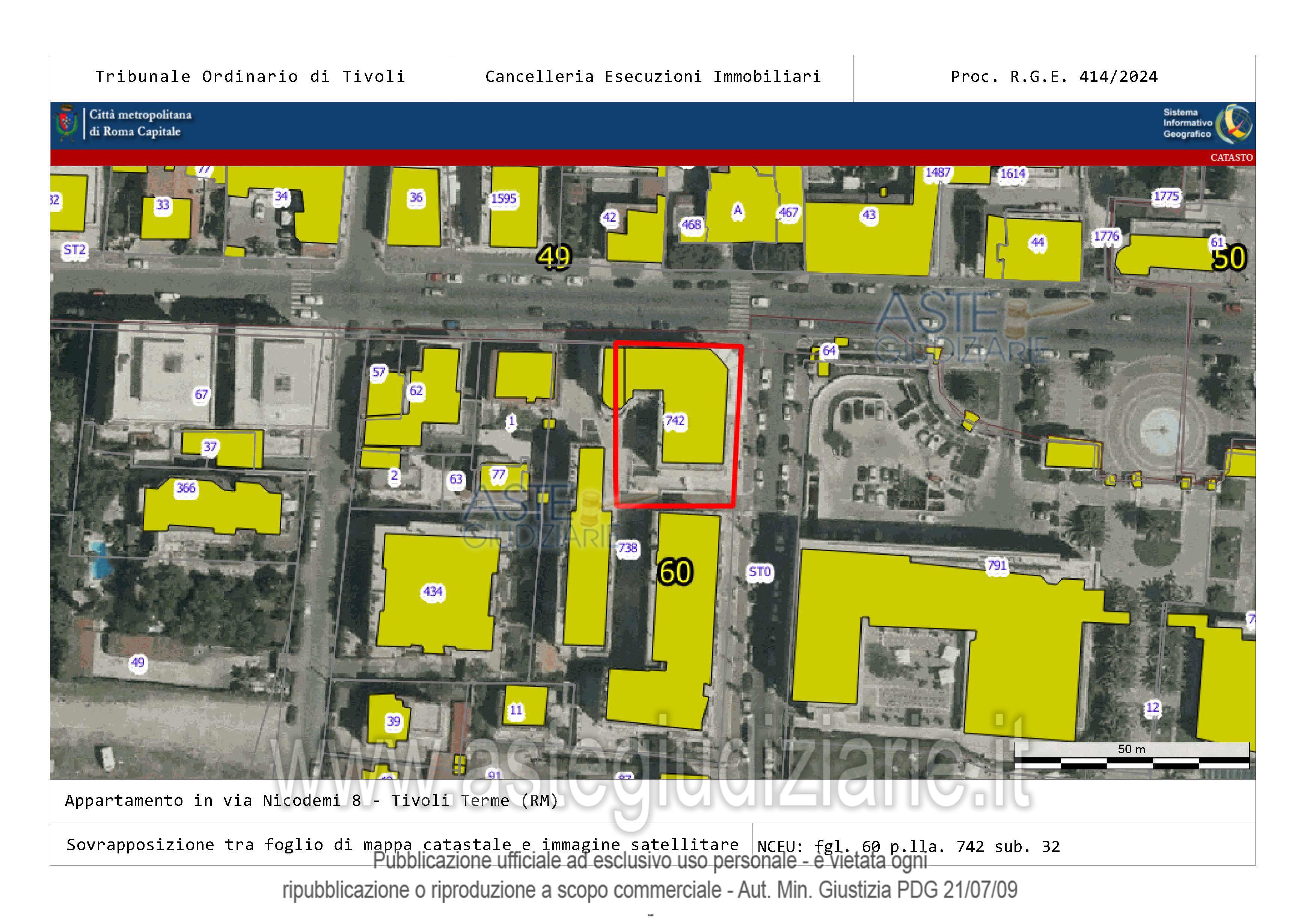Screen dimensions: 1307x924
Task: Select parcel label 791 on large building
Action: tap(997, 565)
